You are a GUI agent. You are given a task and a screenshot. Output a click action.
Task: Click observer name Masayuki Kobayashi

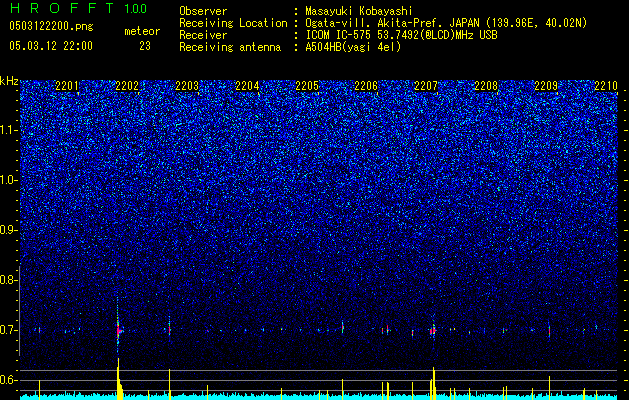point(359,11)
